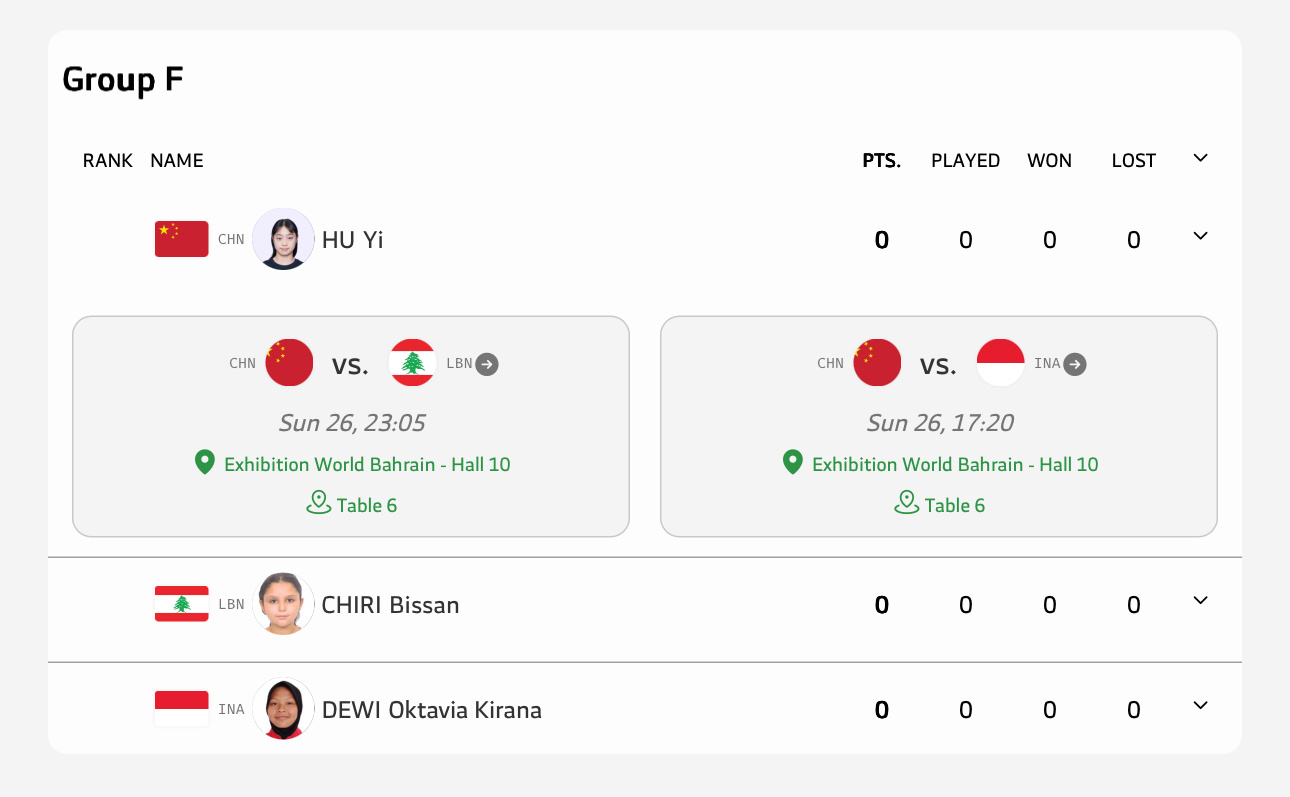Open Exhibition World Bahrain venue link for LBN match
The width and height of the screenshot is (1290, 797).
[367, 464]
